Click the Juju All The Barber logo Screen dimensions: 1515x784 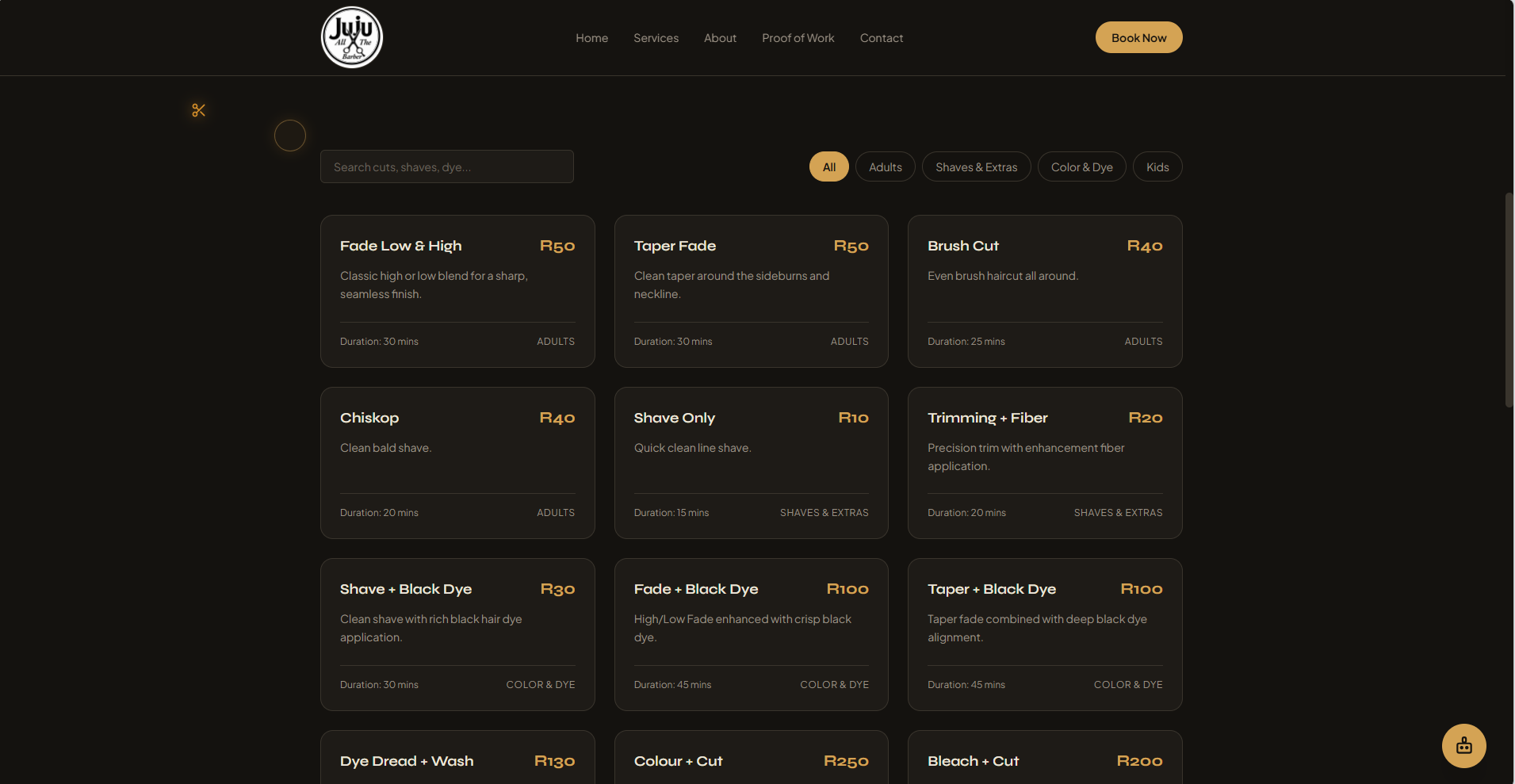[352, 37]
